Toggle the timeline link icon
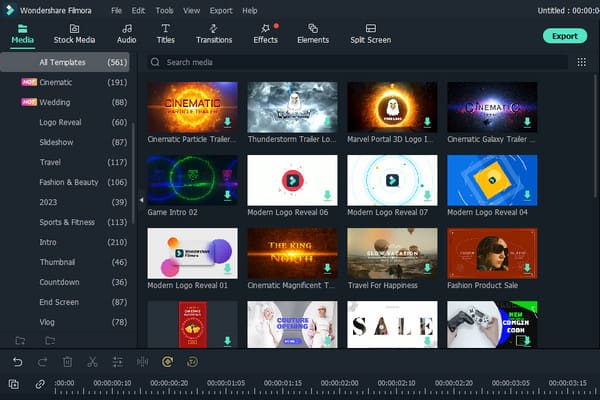The height and width of the screenshot is (400, 600). point(40,384)
